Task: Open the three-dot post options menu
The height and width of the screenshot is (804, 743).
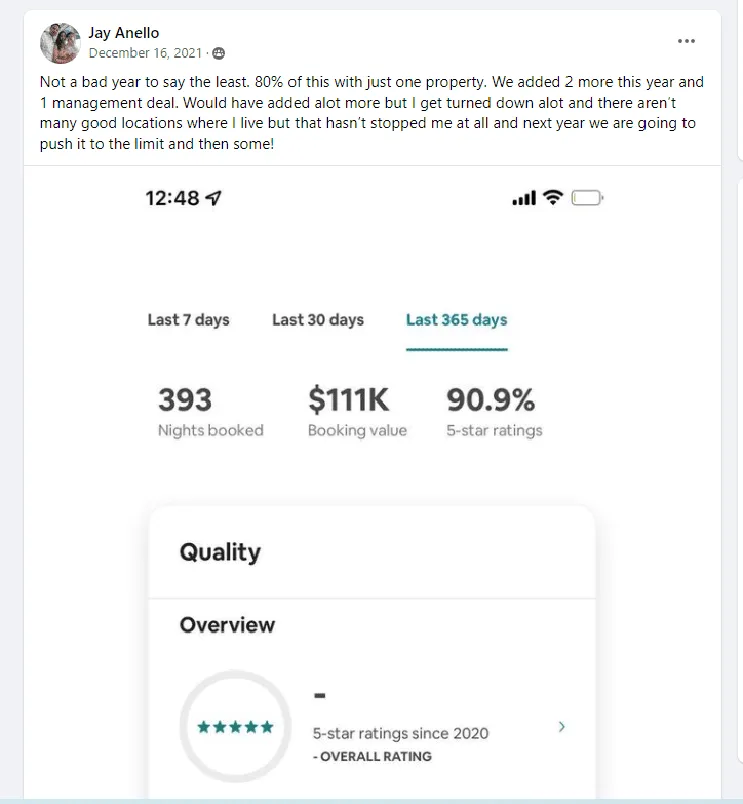Action: click(686, 41)
